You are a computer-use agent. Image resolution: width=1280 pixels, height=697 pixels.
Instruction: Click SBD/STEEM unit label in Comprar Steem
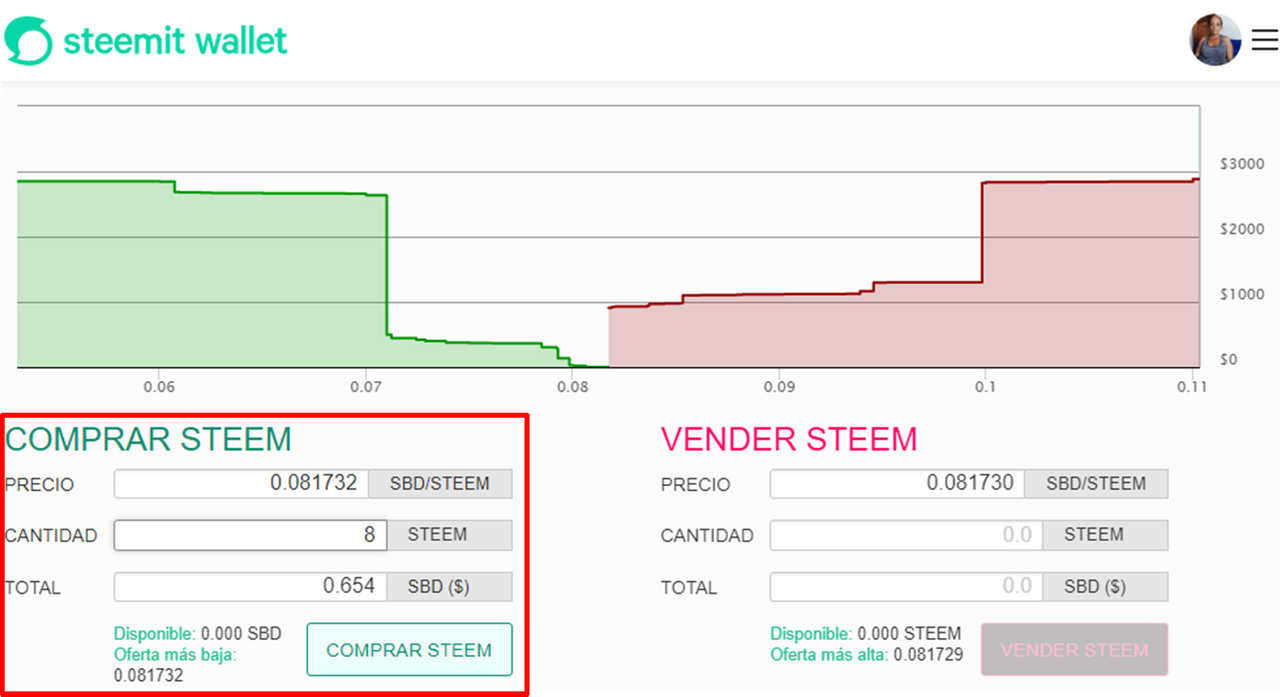(x=440, y=483)
